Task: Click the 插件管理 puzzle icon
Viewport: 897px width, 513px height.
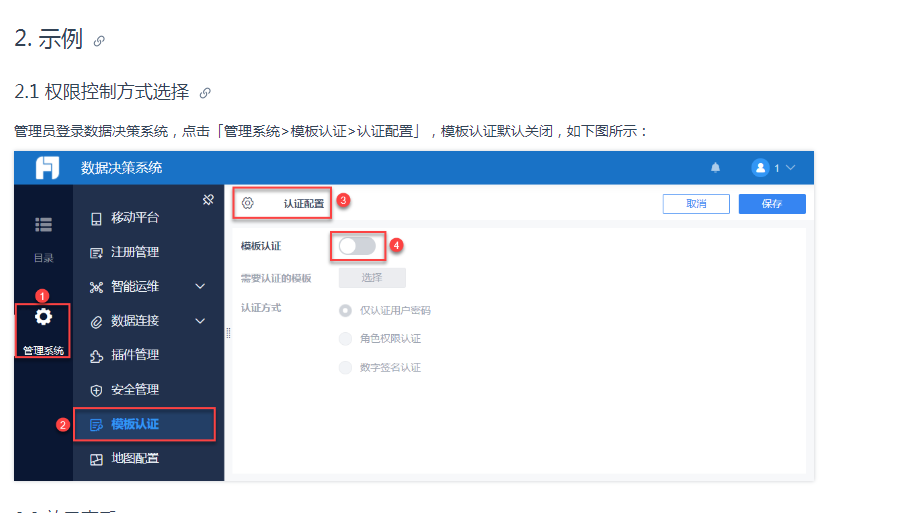Action: pos(96,356)
